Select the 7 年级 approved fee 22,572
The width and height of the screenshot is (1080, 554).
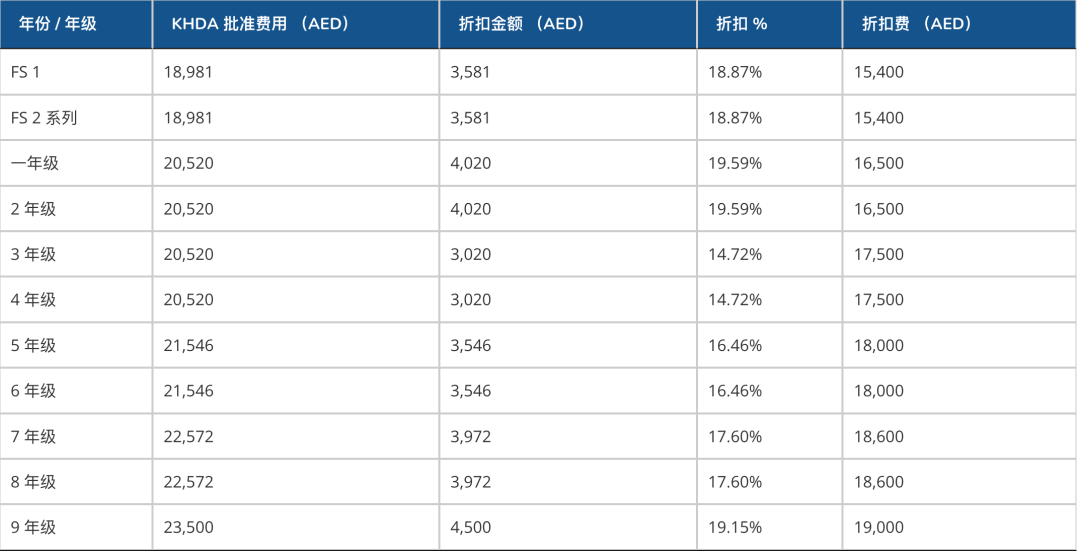[x=189, y=436]
